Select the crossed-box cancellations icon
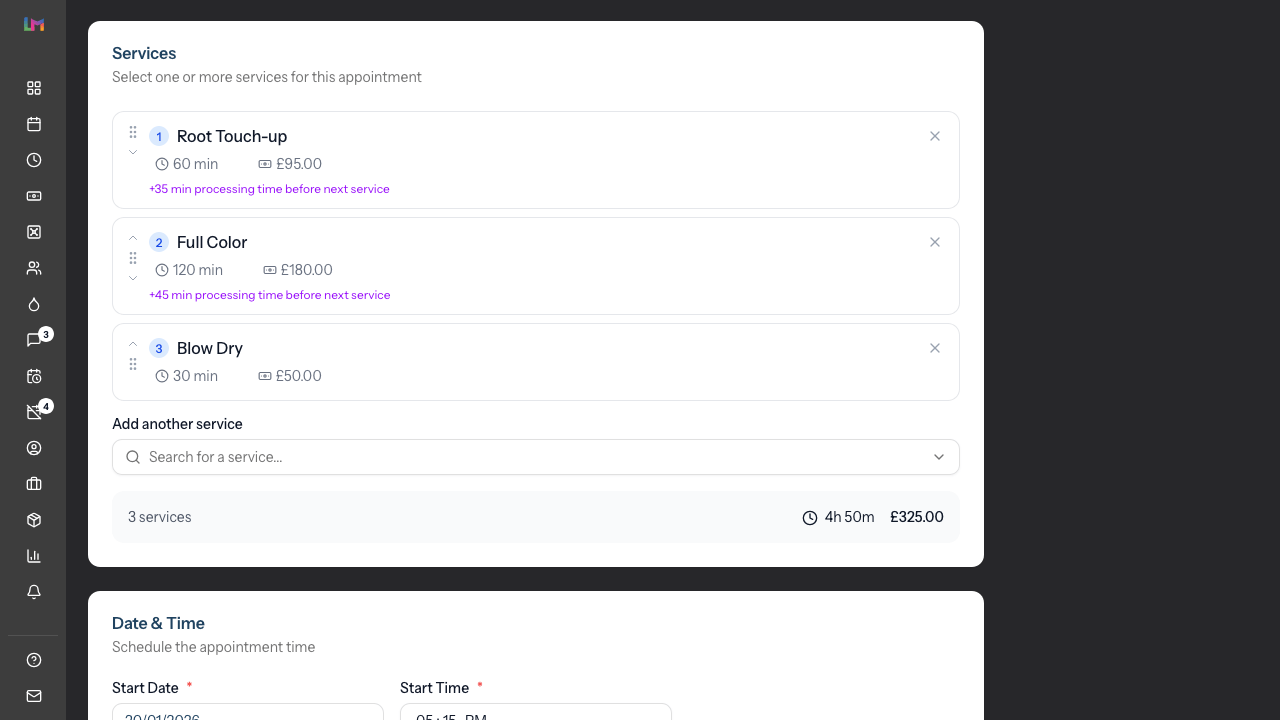The image size is (1280, 720). [x=33, y=232]
